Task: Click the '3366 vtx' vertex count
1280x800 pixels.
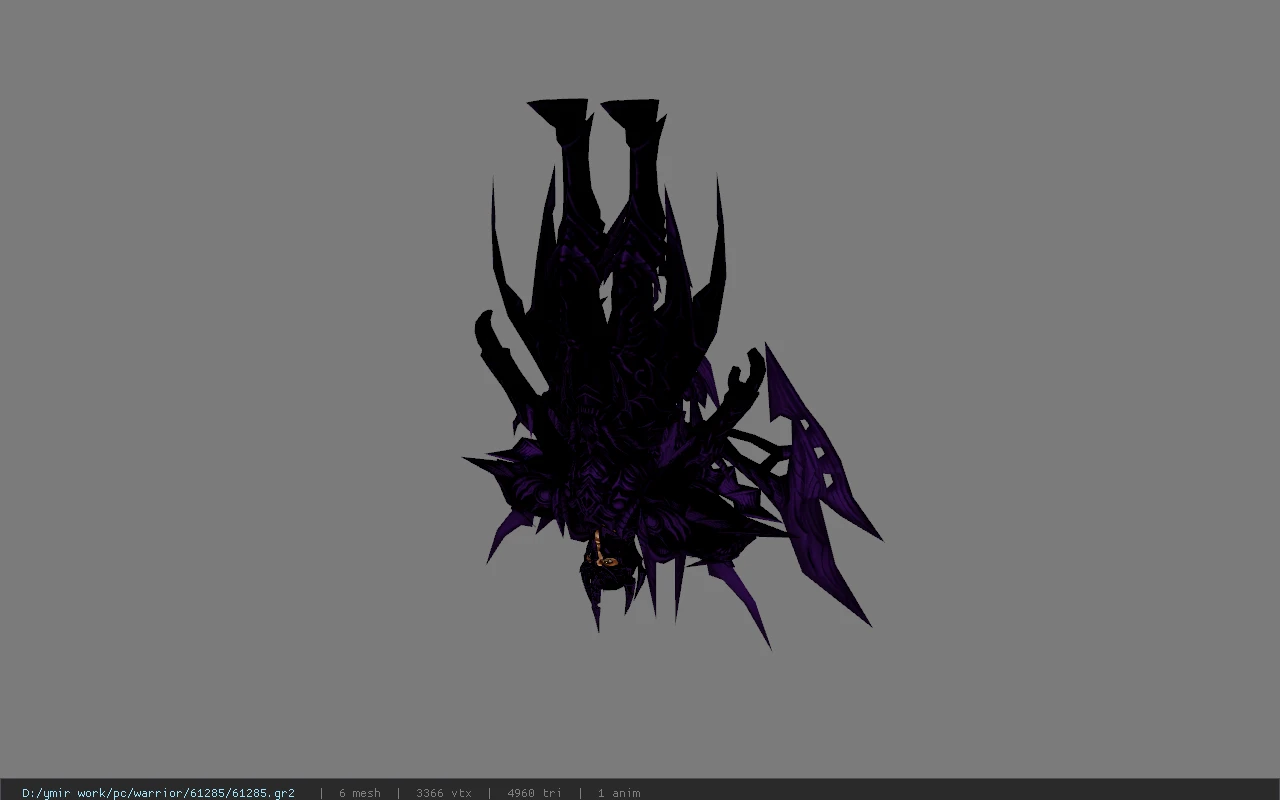Action: tap(443, 793)
